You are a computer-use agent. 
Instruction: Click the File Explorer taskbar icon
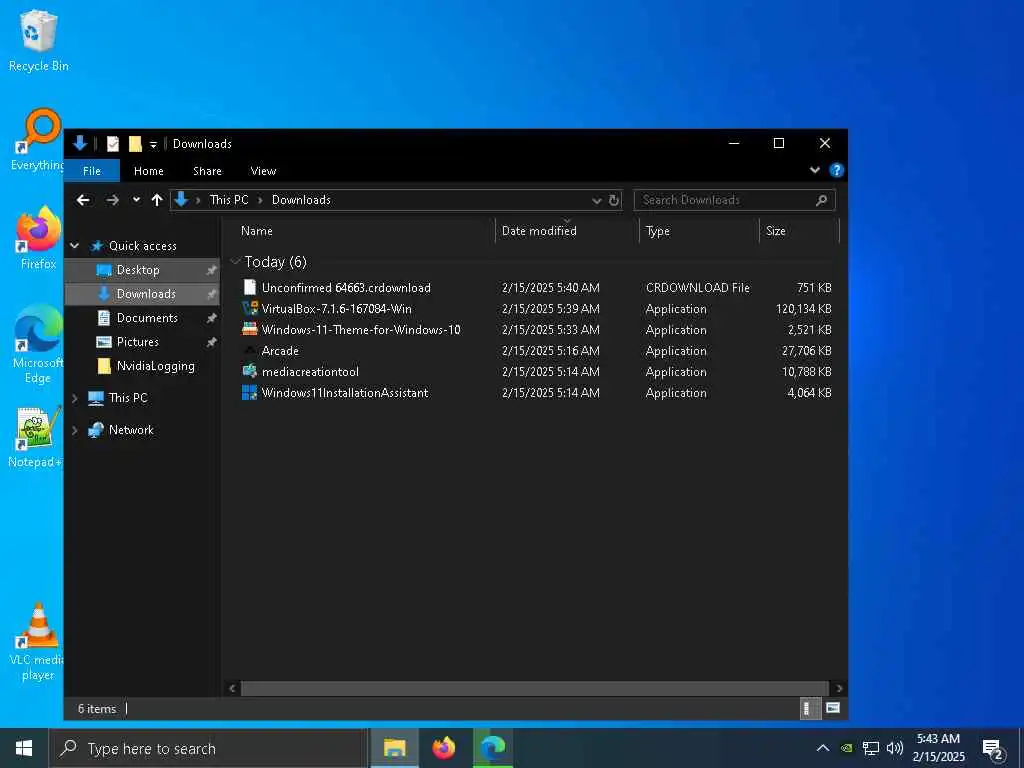click(x=394, y=748)
